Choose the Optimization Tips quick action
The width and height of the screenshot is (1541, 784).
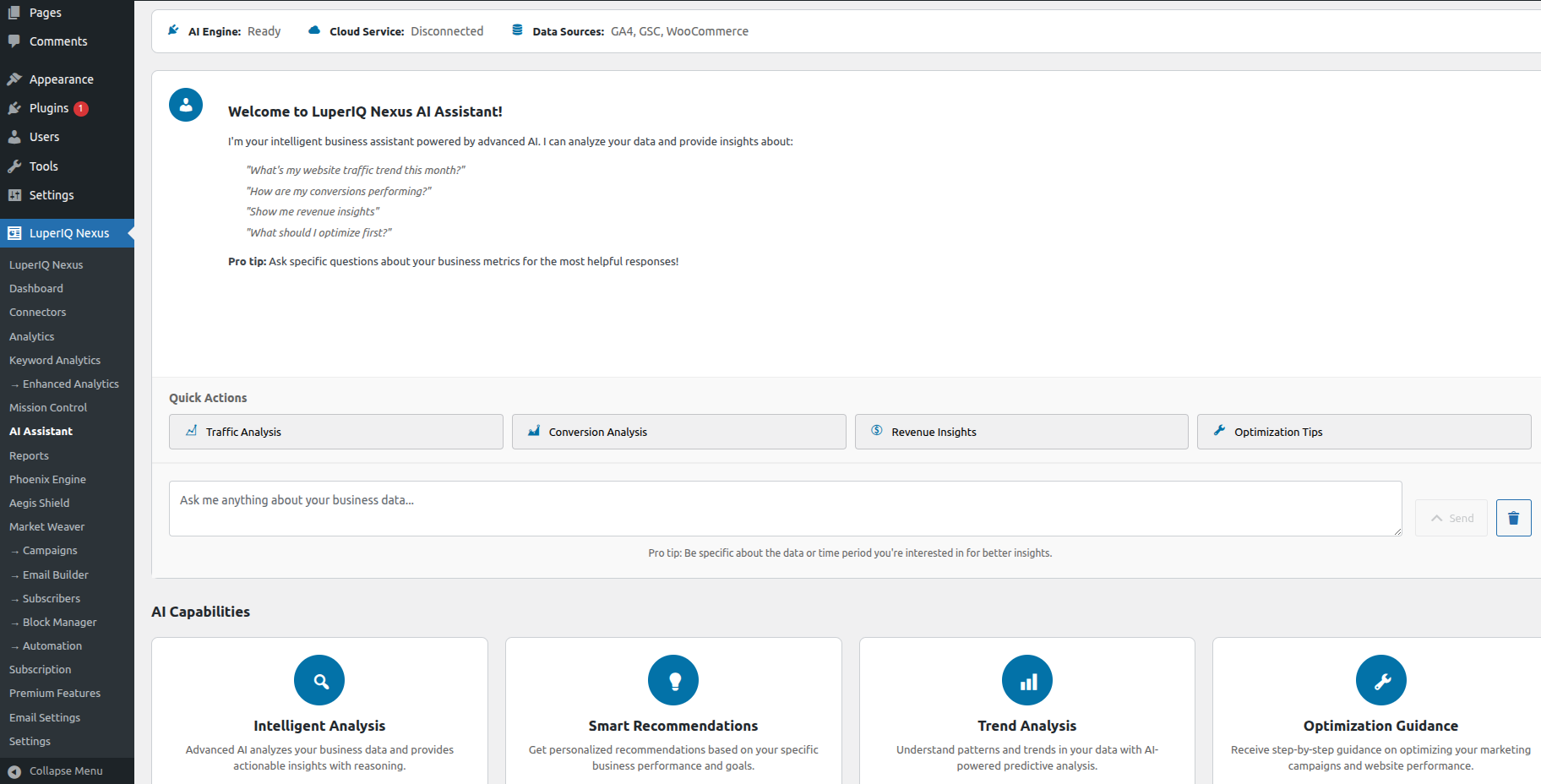click(x=1363, y=432)
